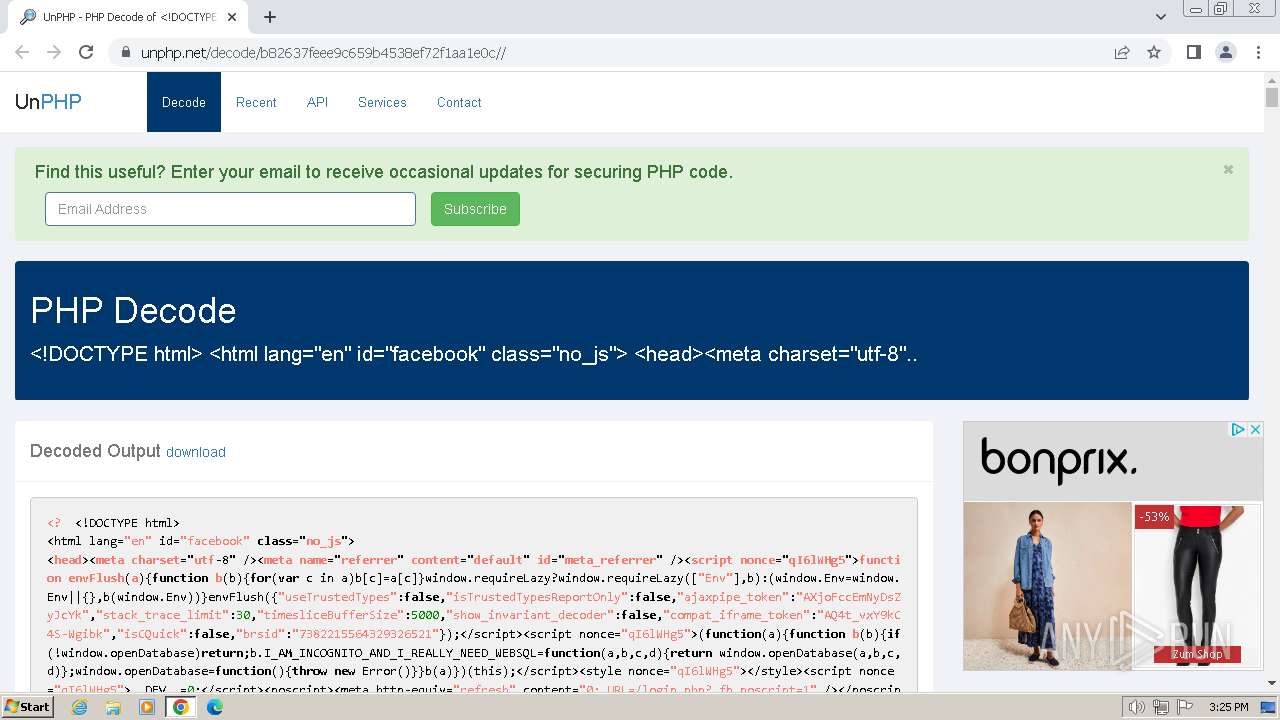Dismiss the email signup banner
The image size is (1280, 720).
[x=1228, y=169]
